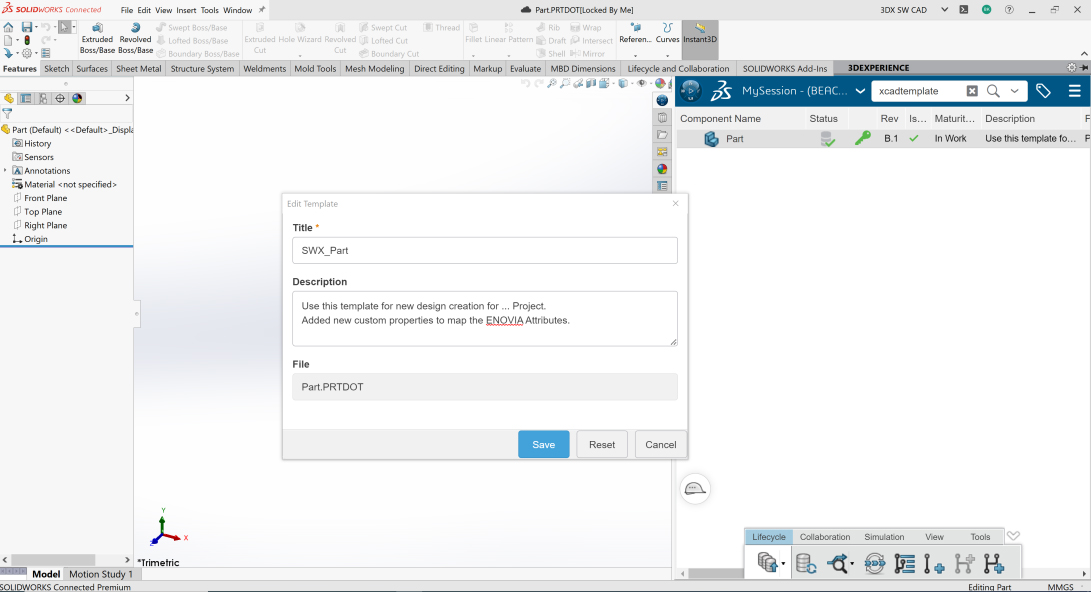Screen dimensions: 1091x592
Task: Click the Reset button in Edit Template
Action: 602,445
